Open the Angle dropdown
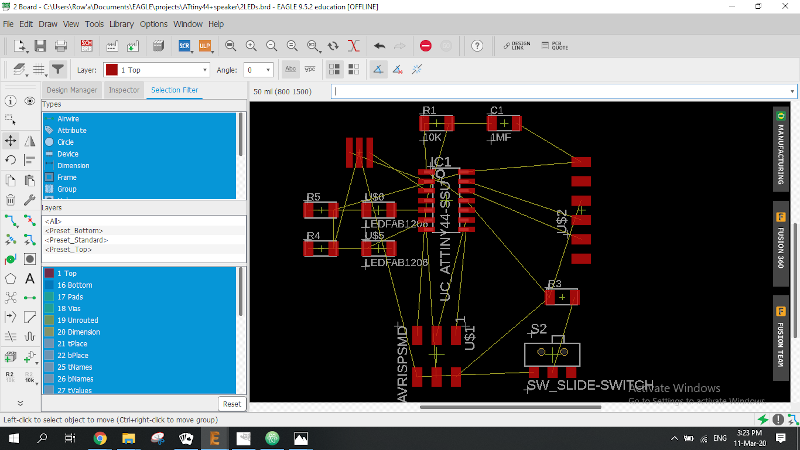Screen dimensions: 800x450 tap(258, 70)
